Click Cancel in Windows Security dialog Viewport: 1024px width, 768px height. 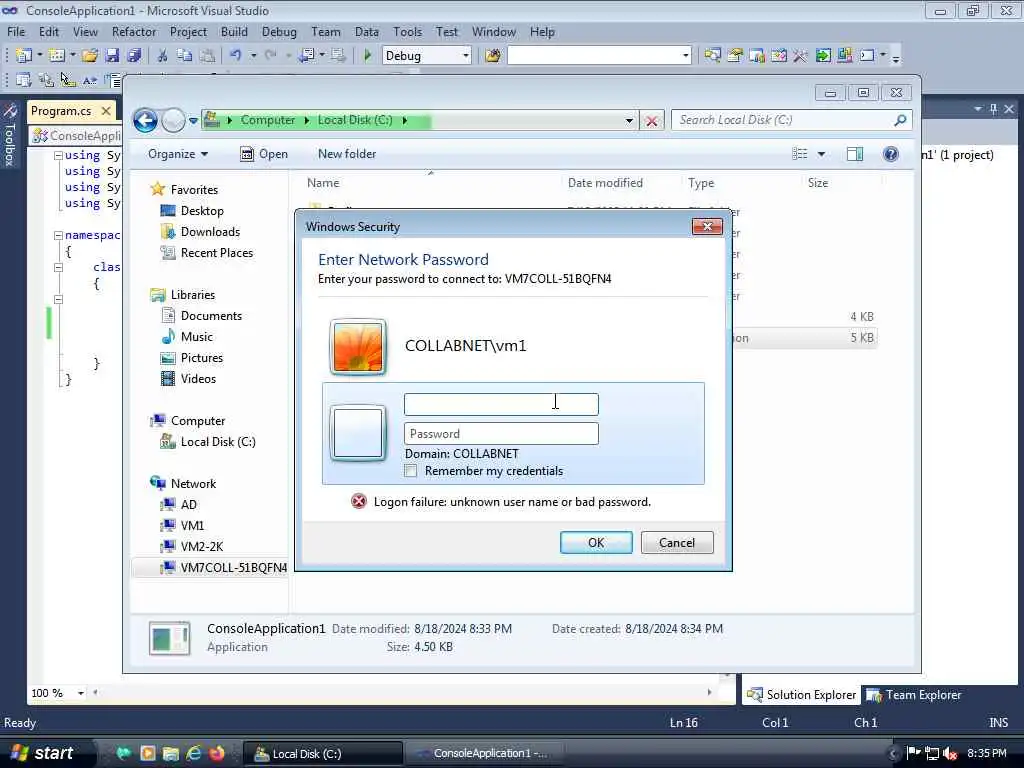[677, 543]
